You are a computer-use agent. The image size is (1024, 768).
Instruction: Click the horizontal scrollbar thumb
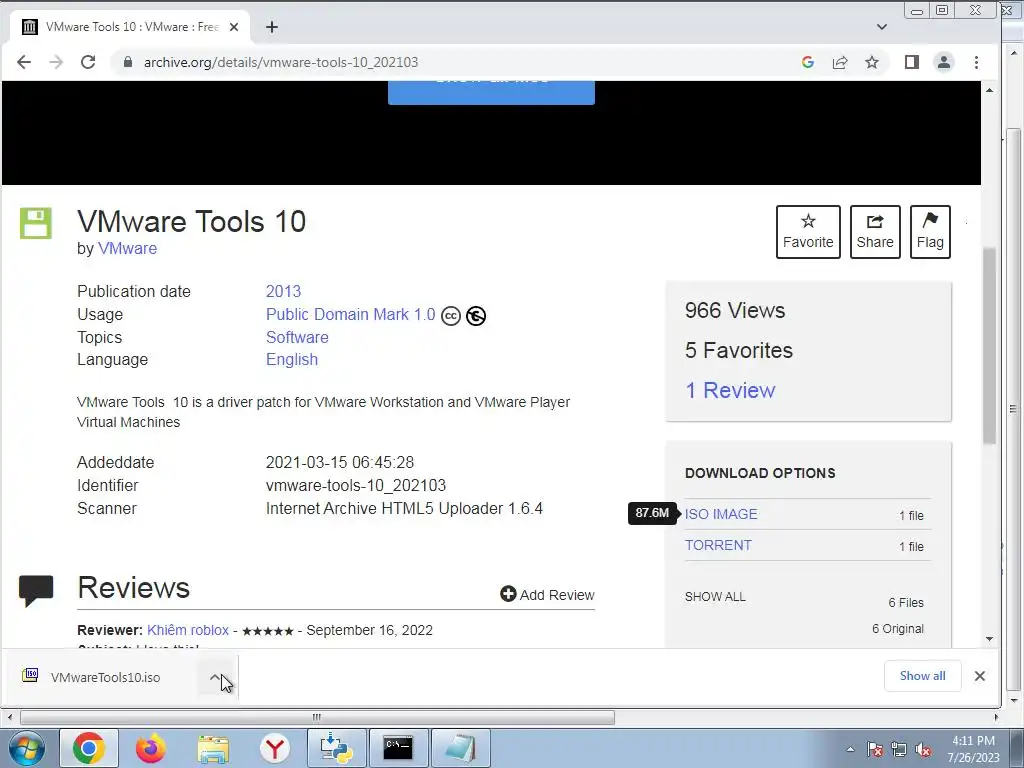tap(317, 717)
